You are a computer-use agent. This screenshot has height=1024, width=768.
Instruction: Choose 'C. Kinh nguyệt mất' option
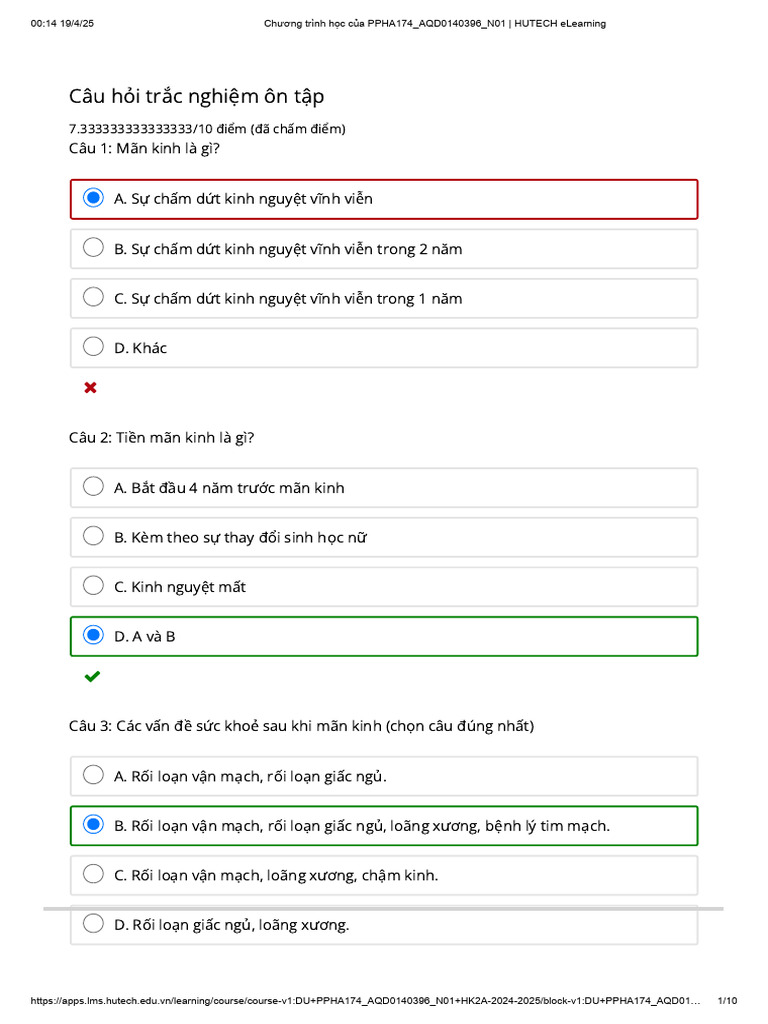pyautogui.click(x=384, y=587)
